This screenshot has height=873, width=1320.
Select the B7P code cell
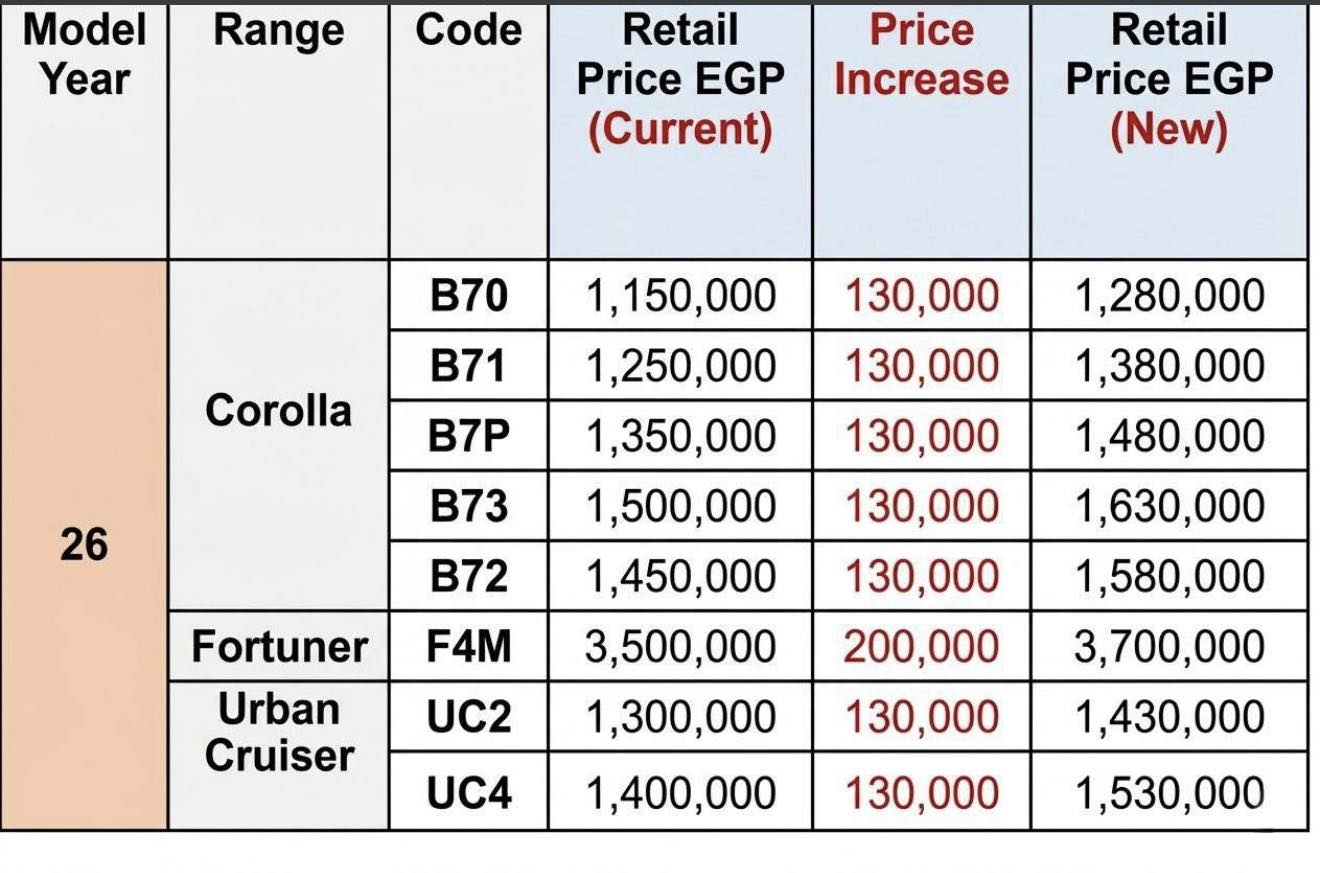click(468, 437)
